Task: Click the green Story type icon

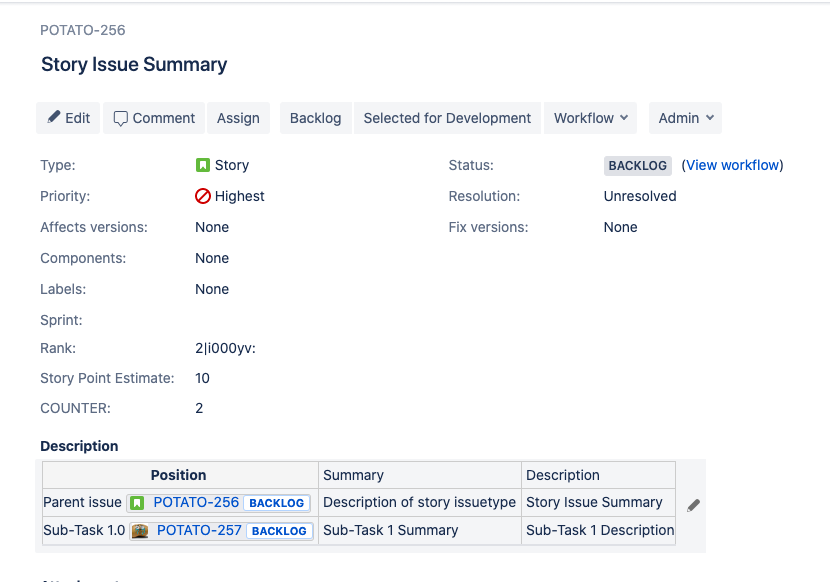Action: pos(203,165)
